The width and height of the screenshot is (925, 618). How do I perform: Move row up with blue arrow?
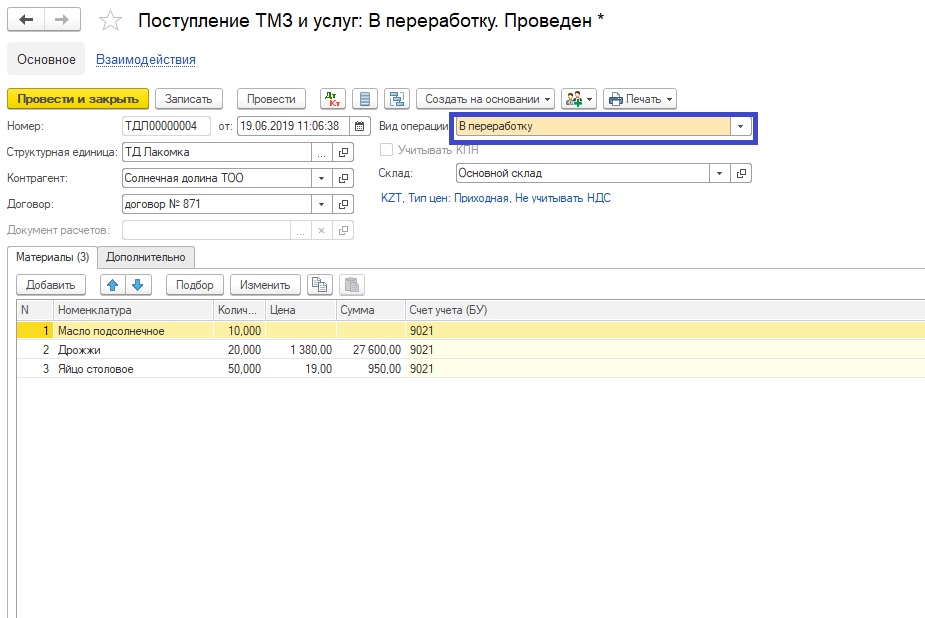(113, 285)
